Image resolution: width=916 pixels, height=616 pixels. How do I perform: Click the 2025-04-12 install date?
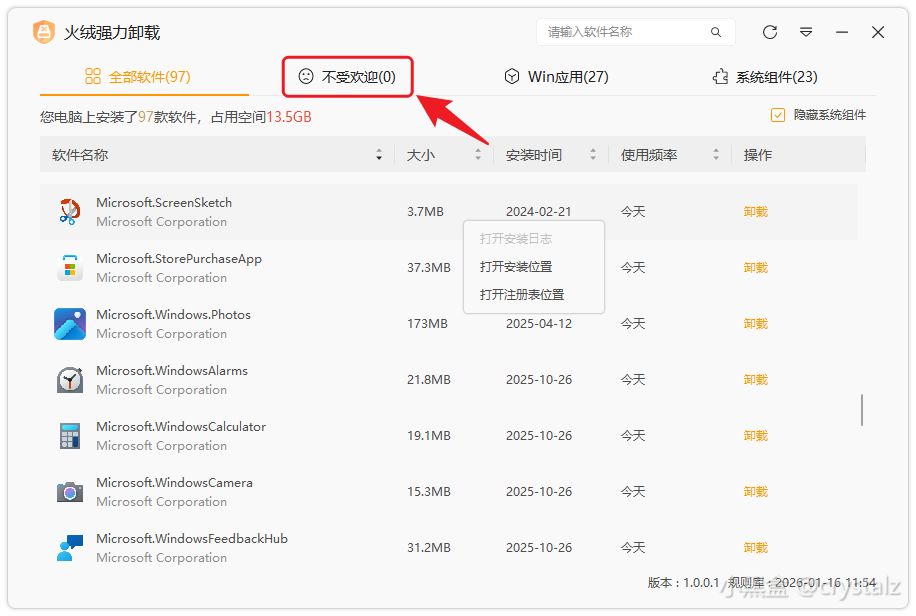(539, 324)
